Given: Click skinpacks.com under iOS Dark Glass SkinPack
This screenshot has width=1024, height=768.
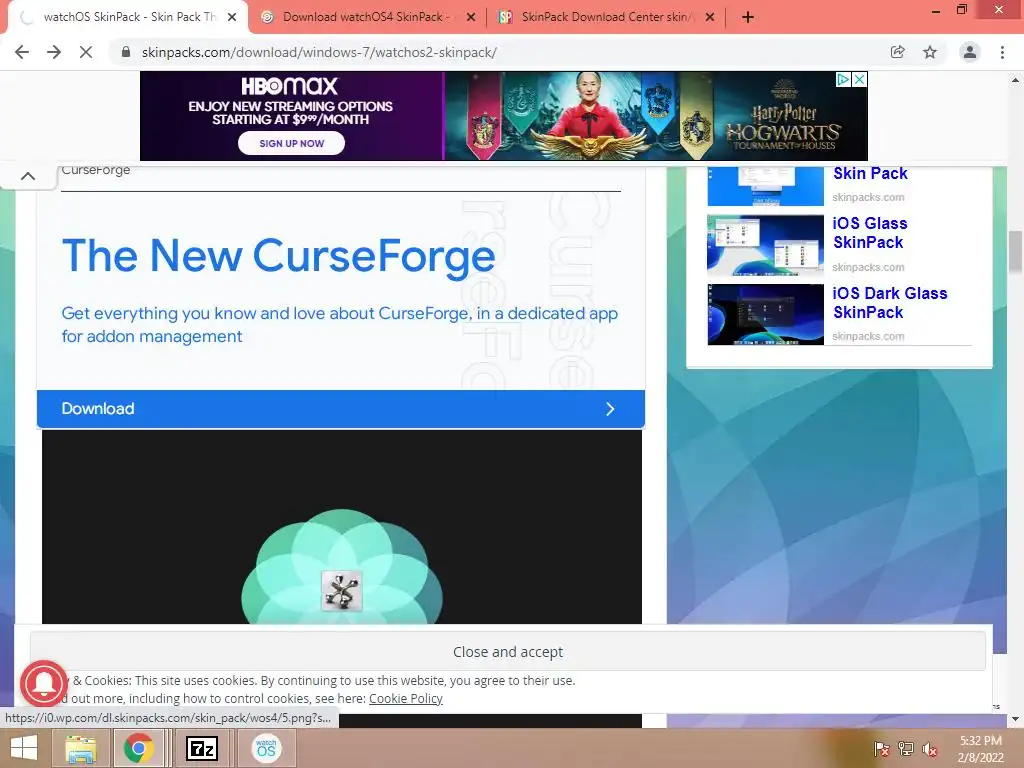Looking at the screenshot, I should (x=868, y=336).
